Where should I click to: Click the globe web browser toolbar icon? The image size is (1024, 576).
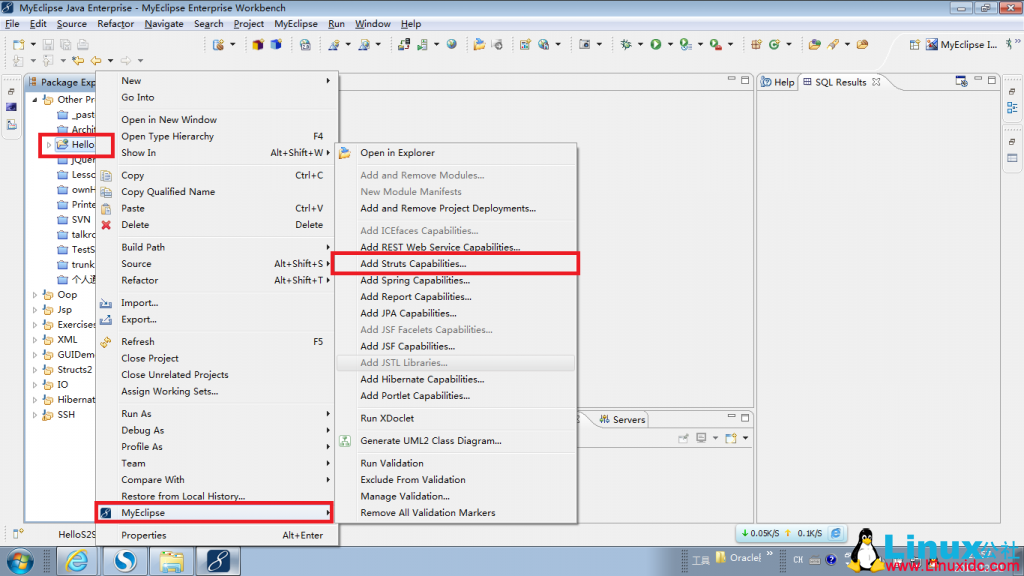(451, 44)
